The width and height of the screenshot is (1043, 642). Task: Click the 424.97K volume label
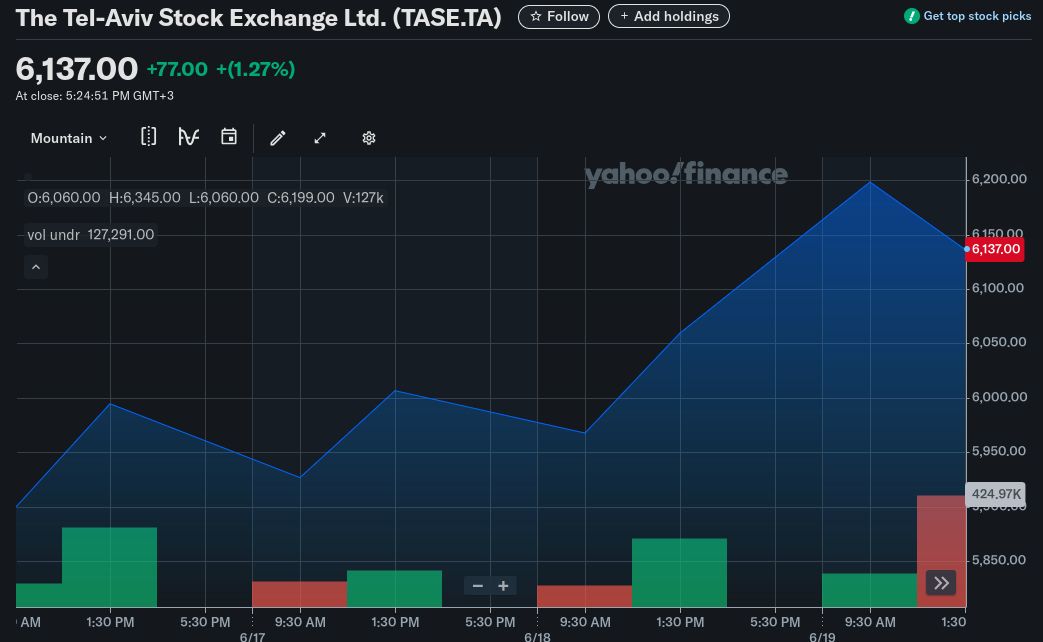[996, 494]
